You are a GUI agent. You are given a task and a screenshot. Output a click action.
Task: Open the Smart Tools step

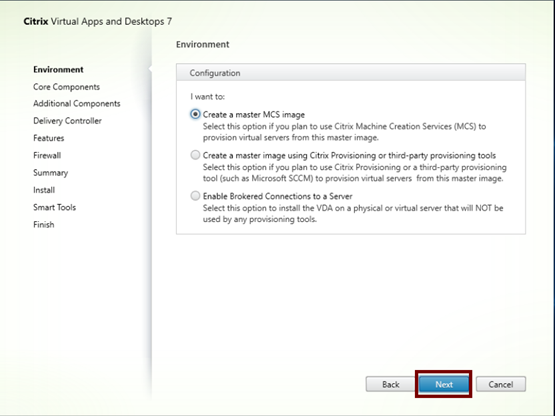55,207
